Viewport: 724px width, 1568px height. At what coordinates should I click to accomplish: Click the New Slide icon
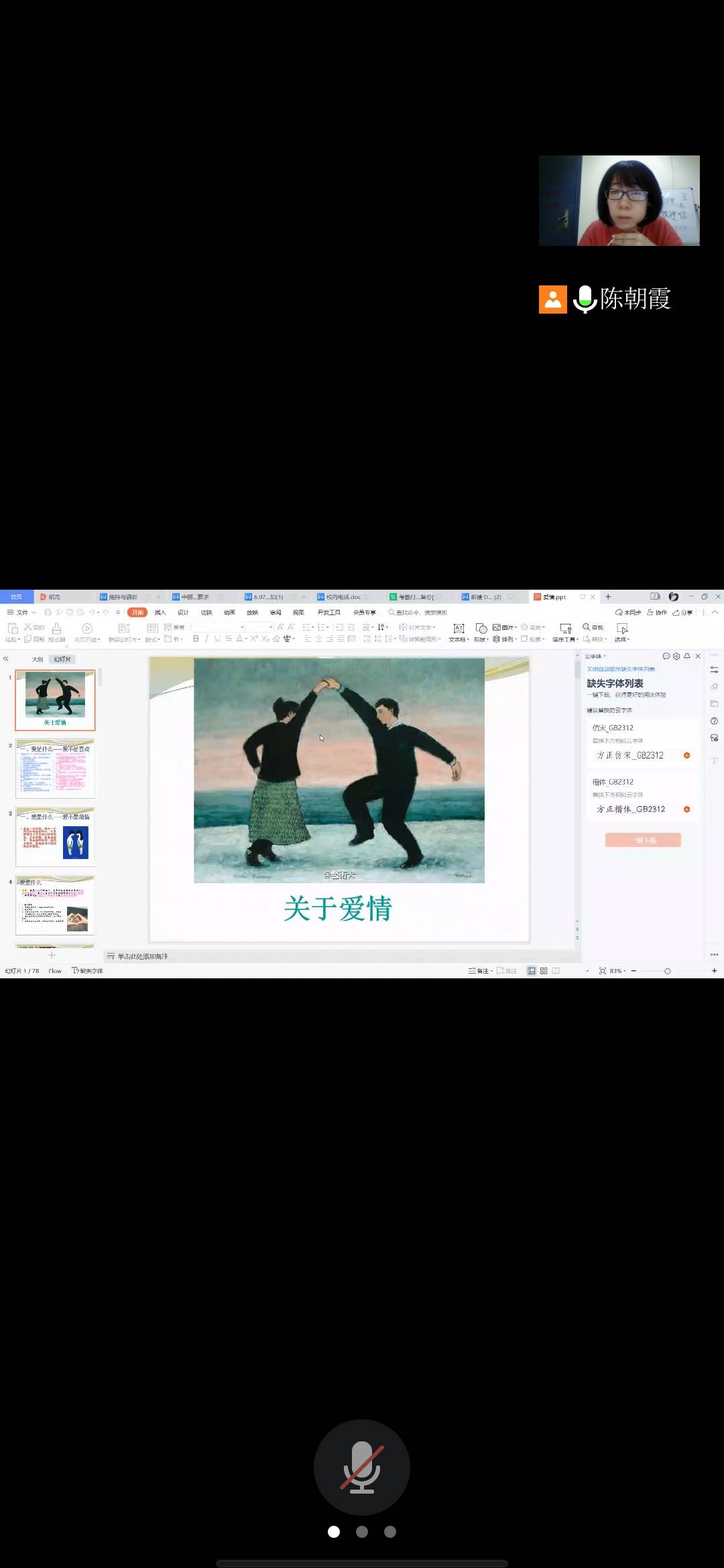pos(123,629)
